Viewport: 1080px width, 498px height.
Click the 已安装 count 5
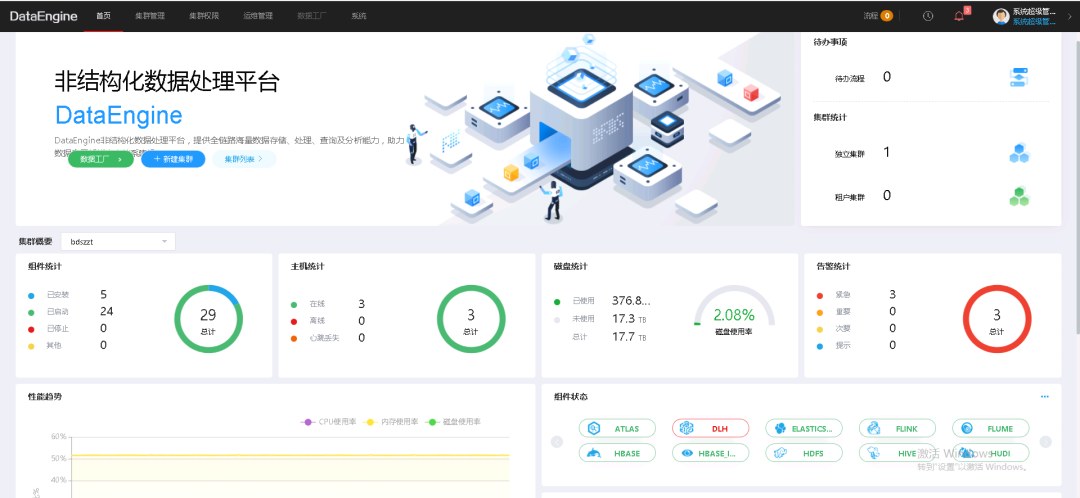tap(103, 295)
